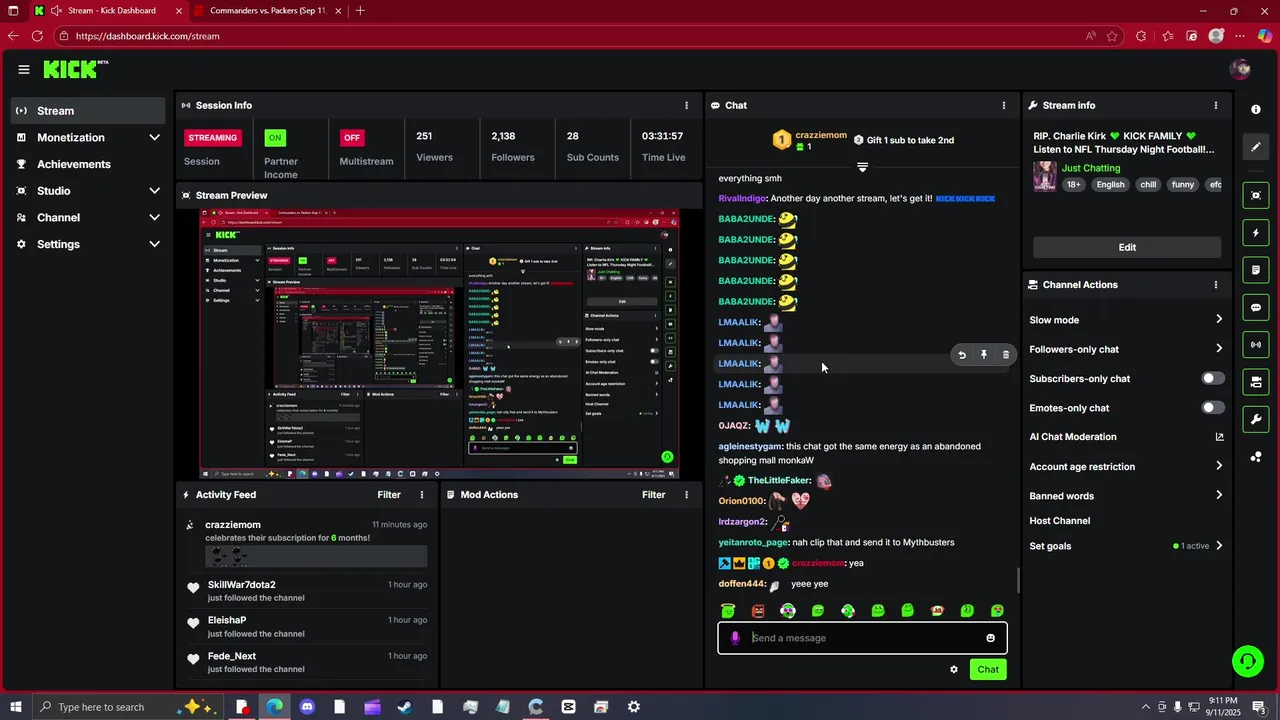The width and height of the screenshot is (1280, 720).
Task: Toggle Emotes-only chat switch
Action: (1213, 407)
